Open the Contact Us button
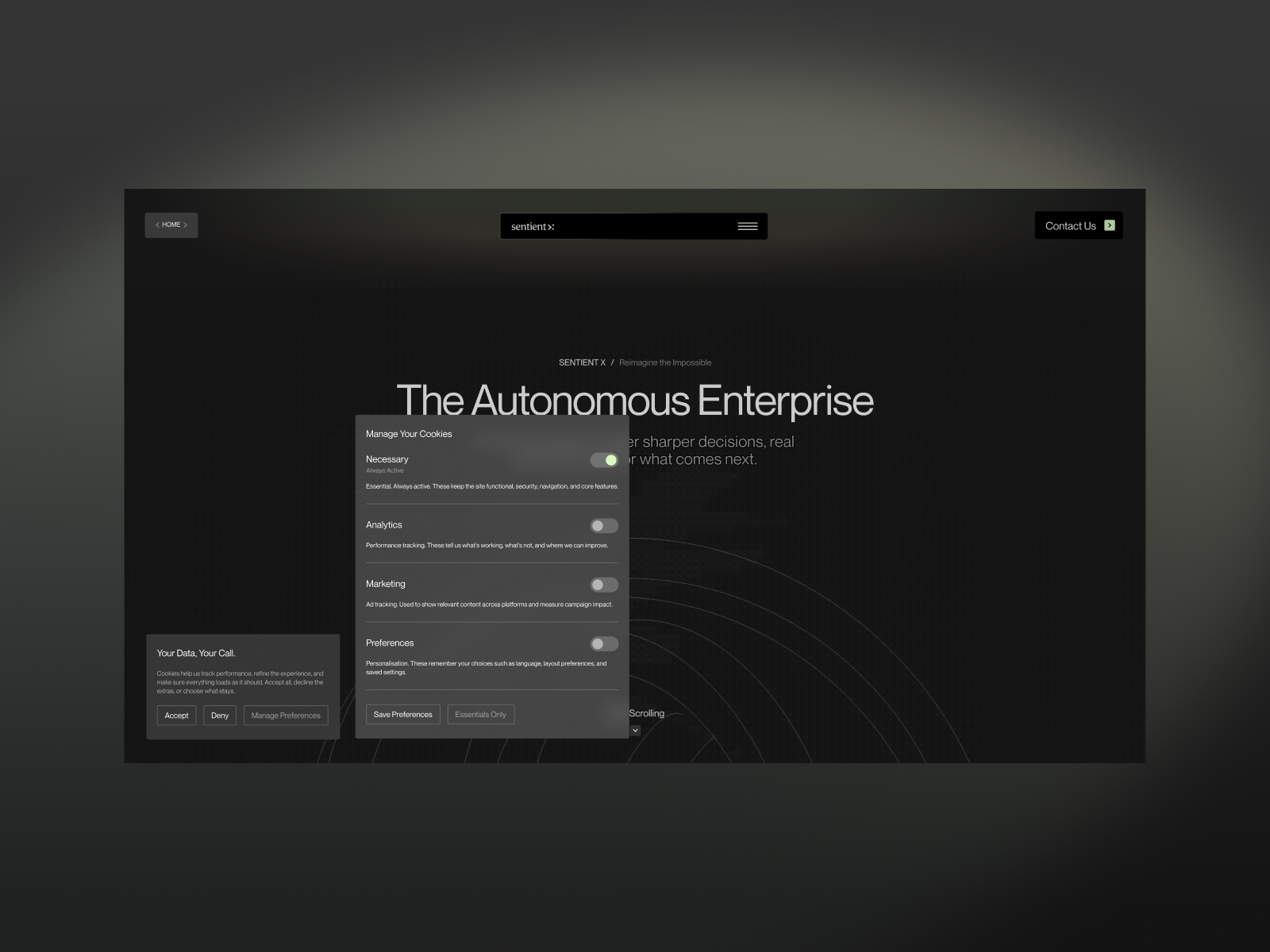 (x=1079, y=225)
